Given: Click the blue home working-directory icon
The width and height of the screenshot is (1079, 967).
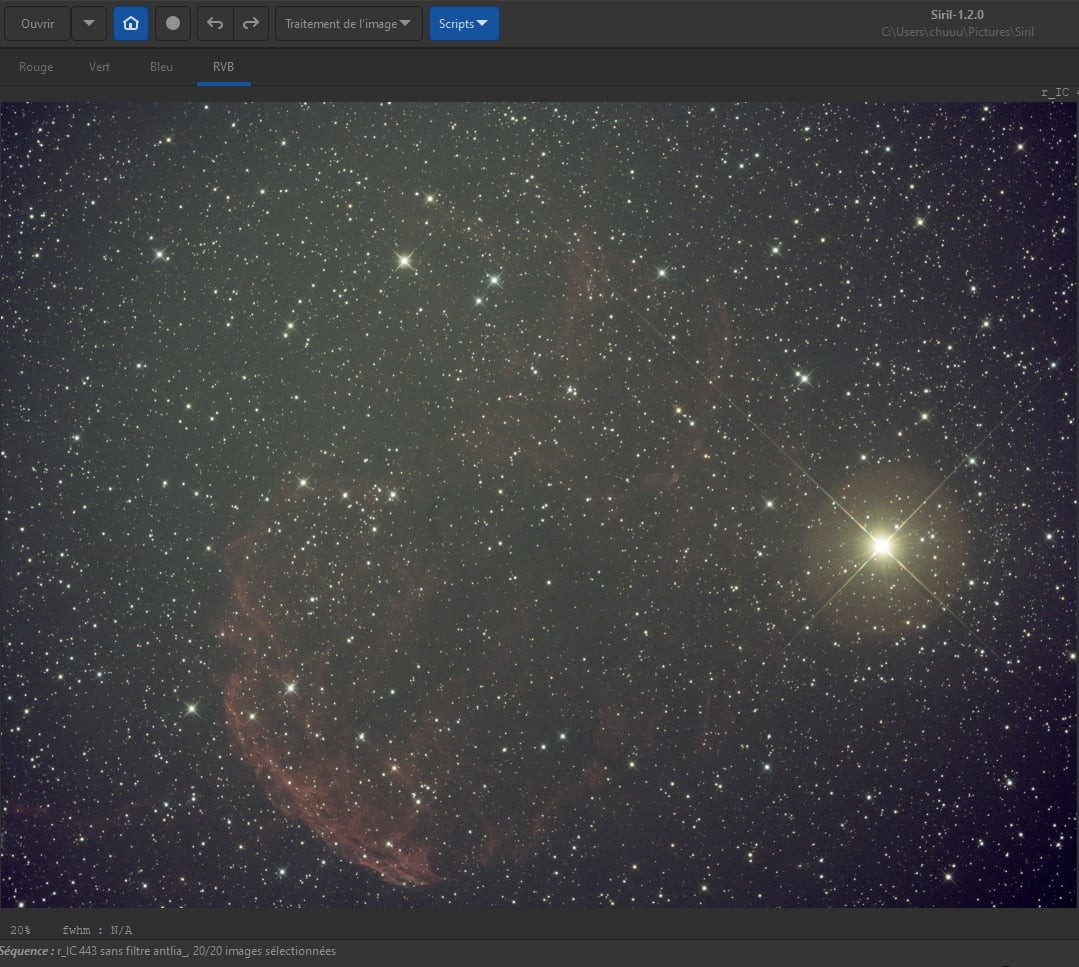Looking at the screenshot, I should [x=131, y=23].
